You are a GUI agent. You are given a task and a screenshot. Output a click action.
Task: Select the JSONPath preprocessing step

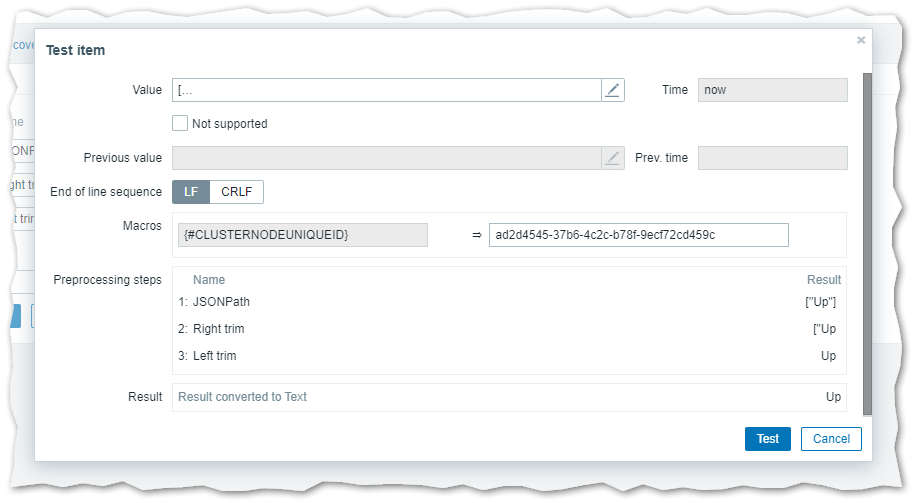(x=221, y=302)
